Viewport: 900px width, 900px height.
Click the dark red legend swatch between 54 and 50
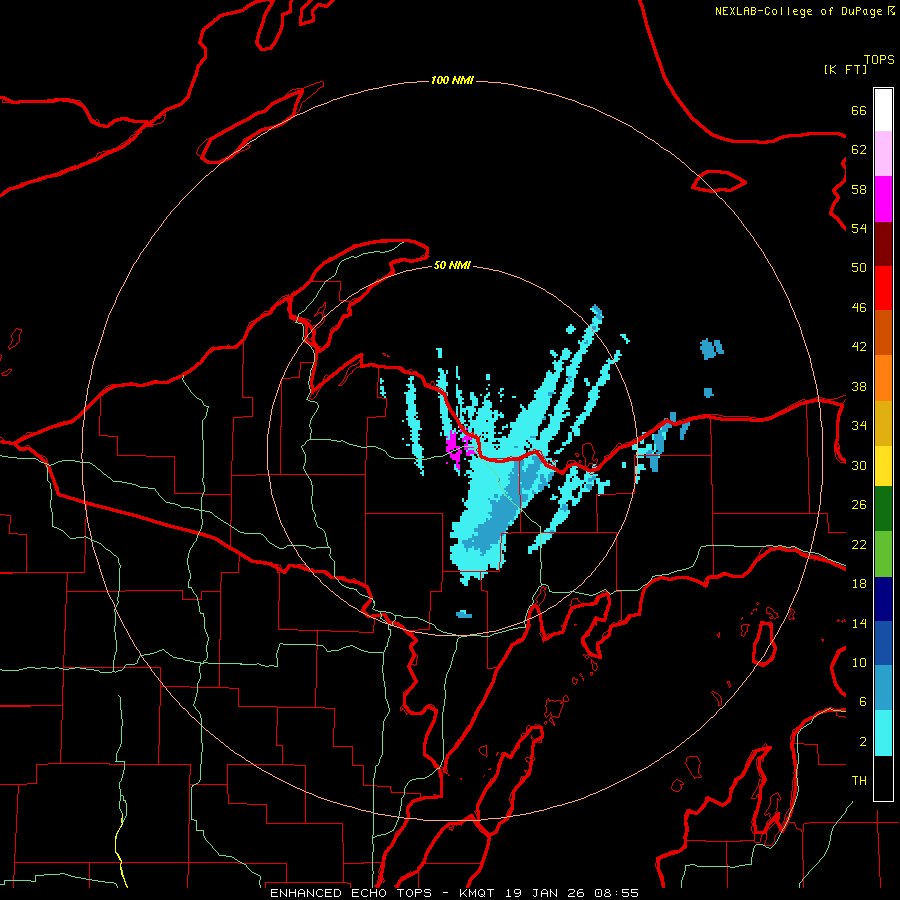point(883,244)
